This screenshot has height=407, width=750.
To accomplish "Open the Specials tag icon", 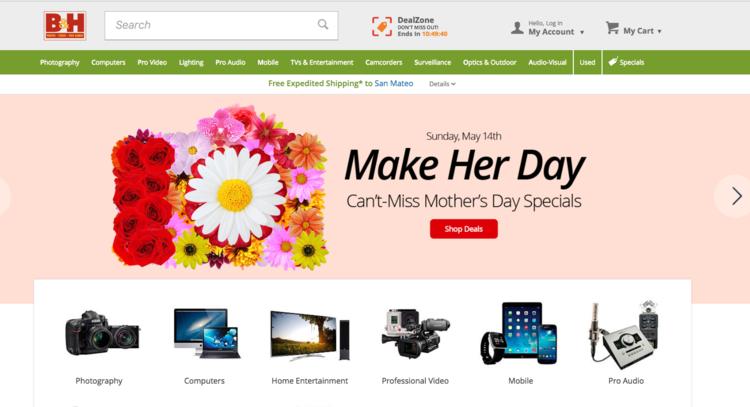I will pos(613,62).
